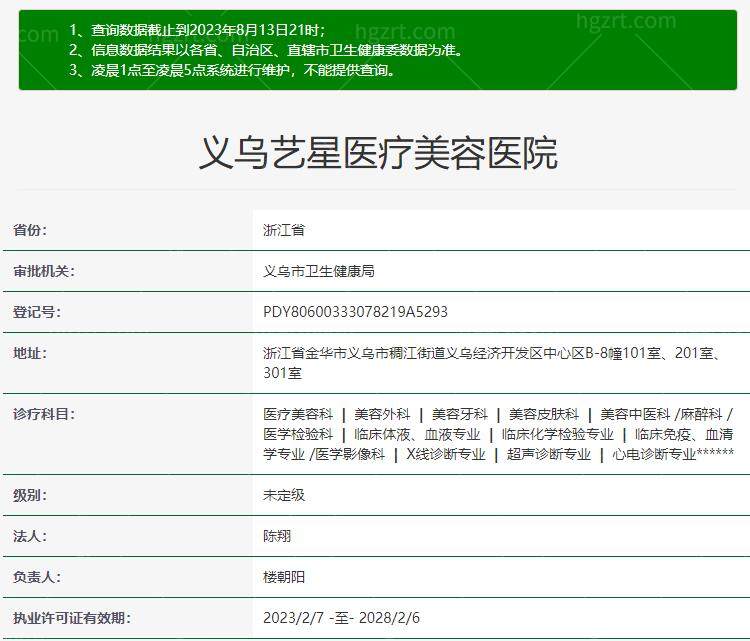Click the item 临床化学检验专业
The width and height of the screenshot is (750, 641).
pyautogui.click(x=558, y=434)
